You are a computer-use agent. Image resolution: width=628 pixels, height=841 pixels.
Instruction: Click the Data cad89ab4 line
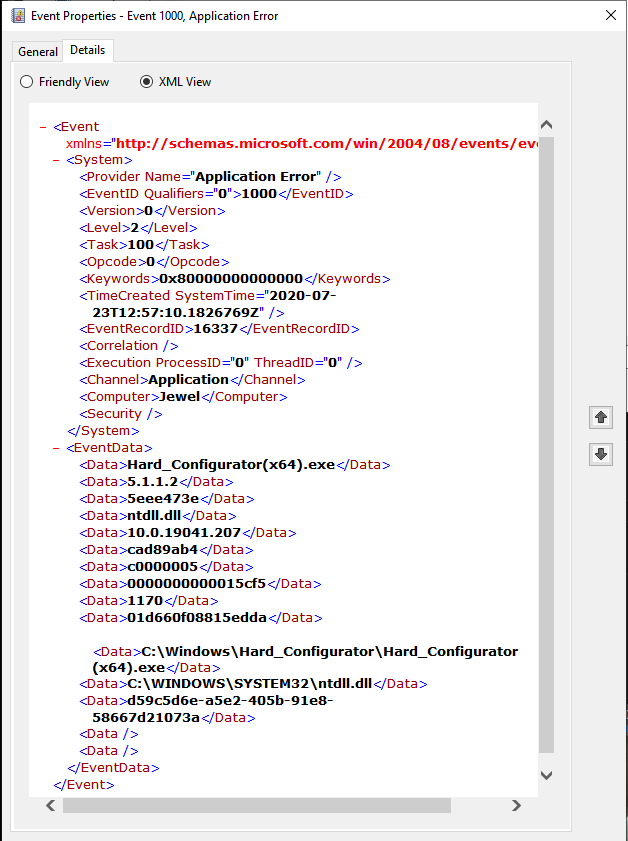point(166,550)
